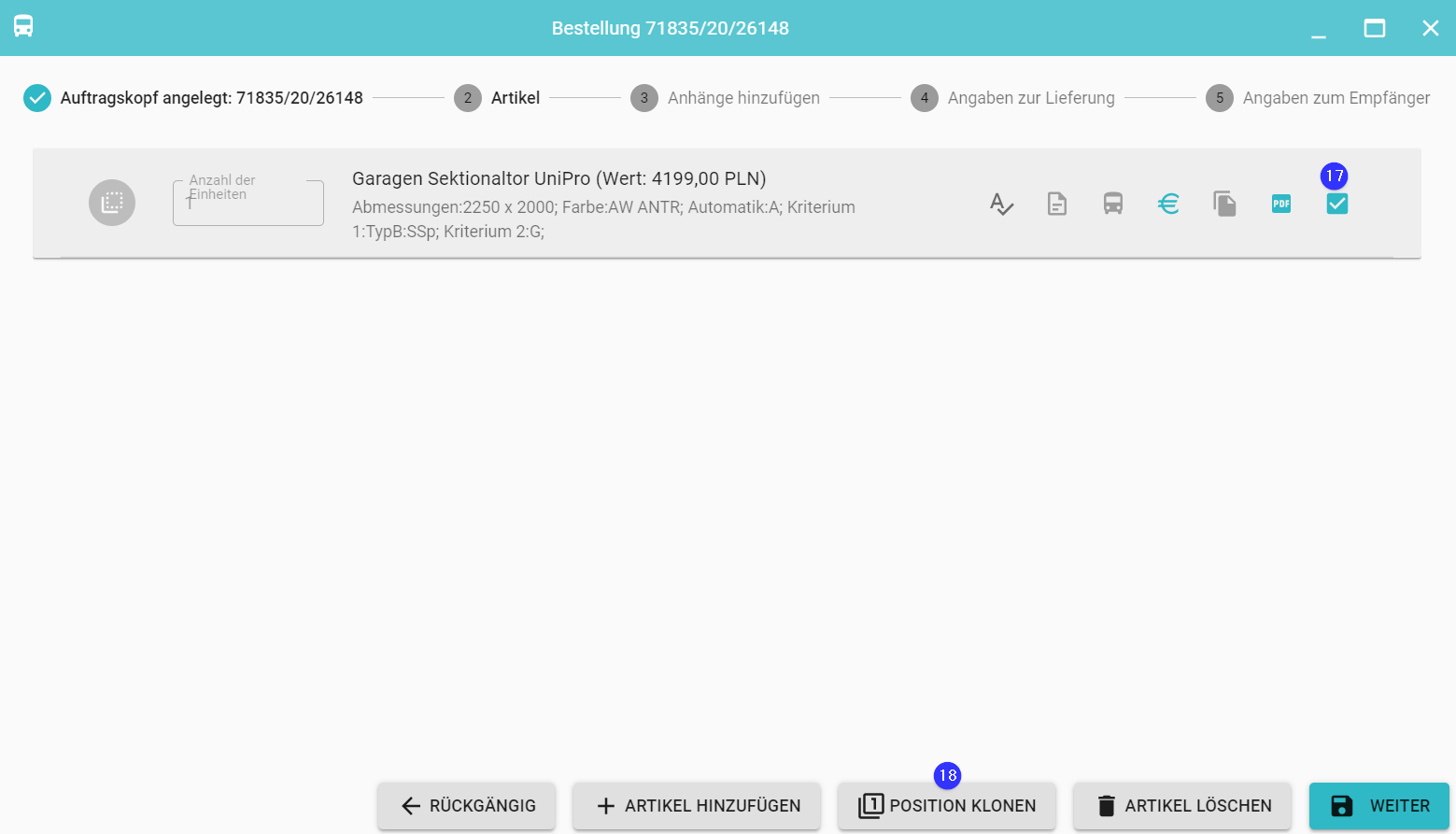
Task: Click completed step Auftragskopf angelegt
Action: tap(193, 98)
